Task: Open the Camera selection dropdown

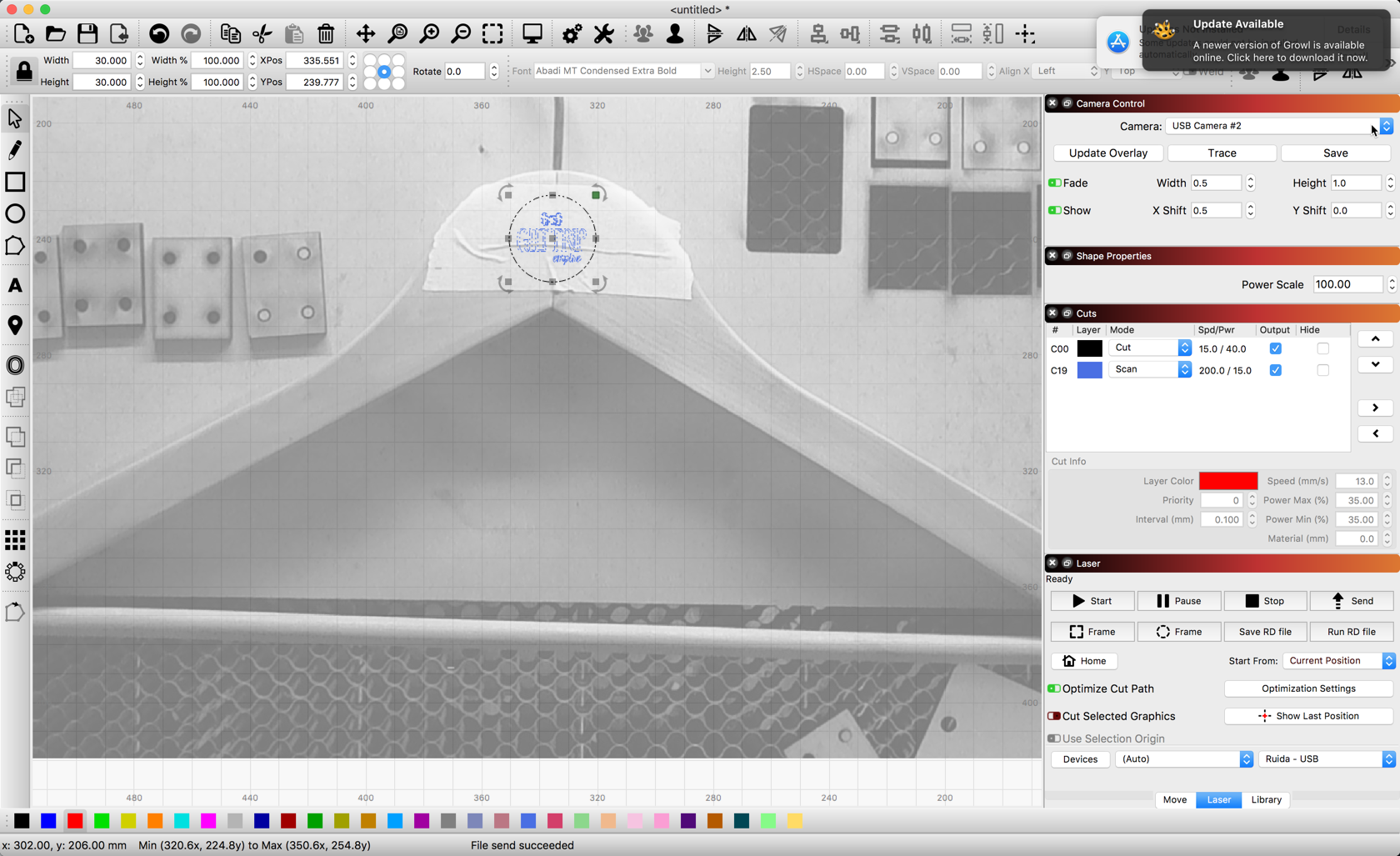Action: 1279,126
